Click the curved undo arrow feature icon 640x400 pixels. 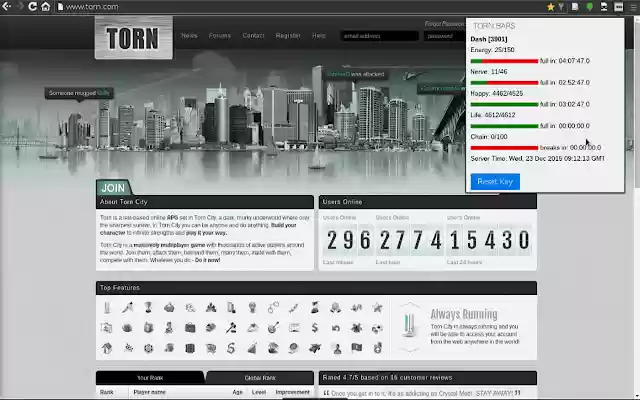pyautogui.click(x=336, y=328)
